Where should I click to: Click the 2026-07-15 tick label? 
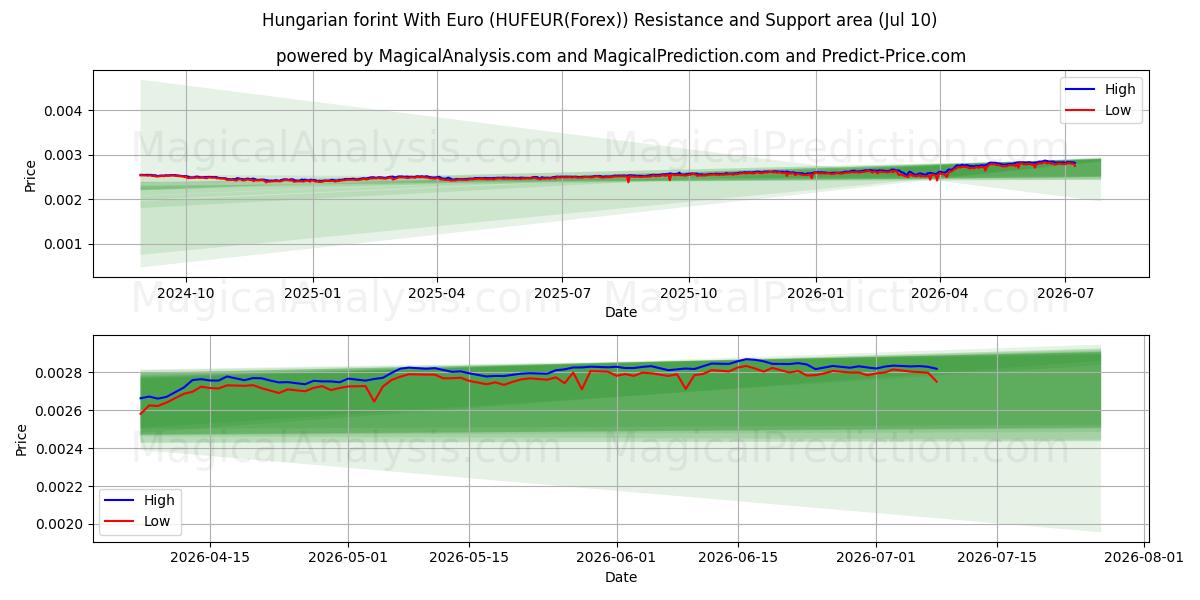coord(998,559)
